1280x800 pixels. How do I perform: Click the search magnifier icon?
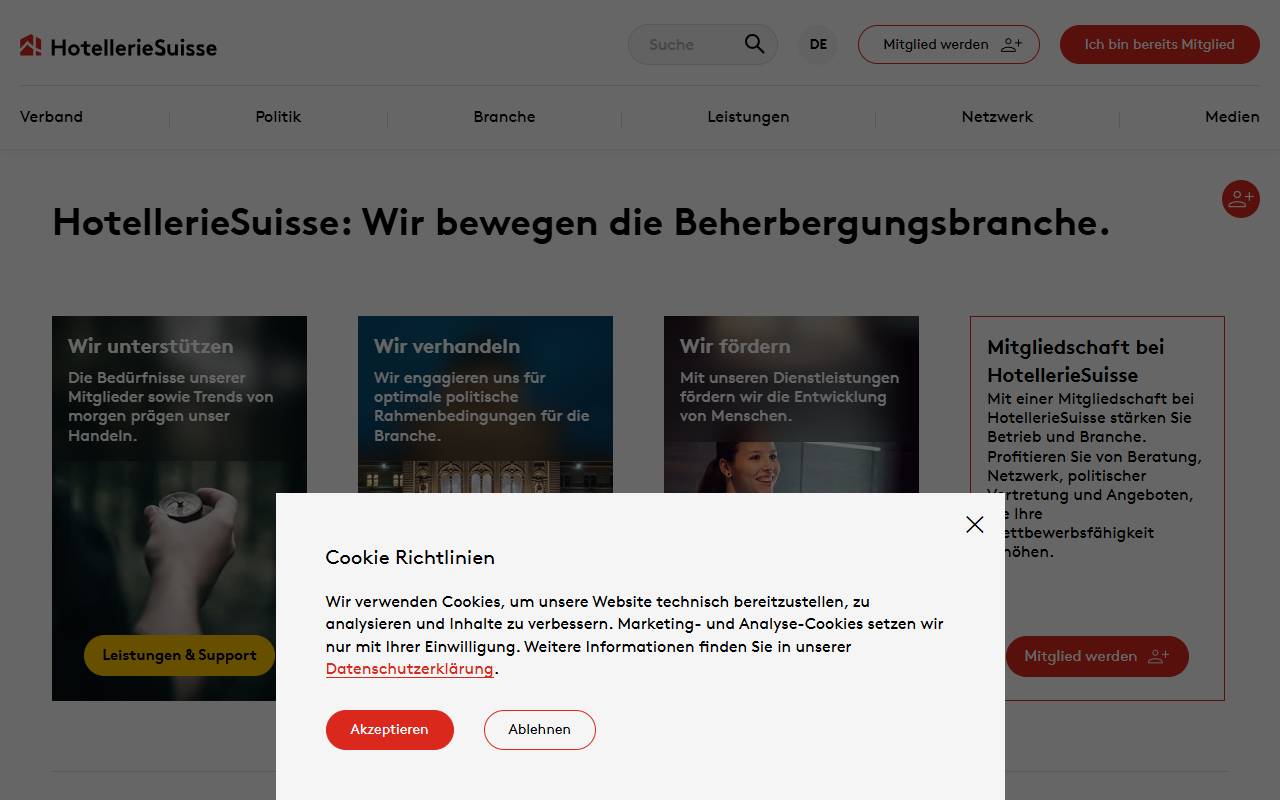[x=754, y=44]
